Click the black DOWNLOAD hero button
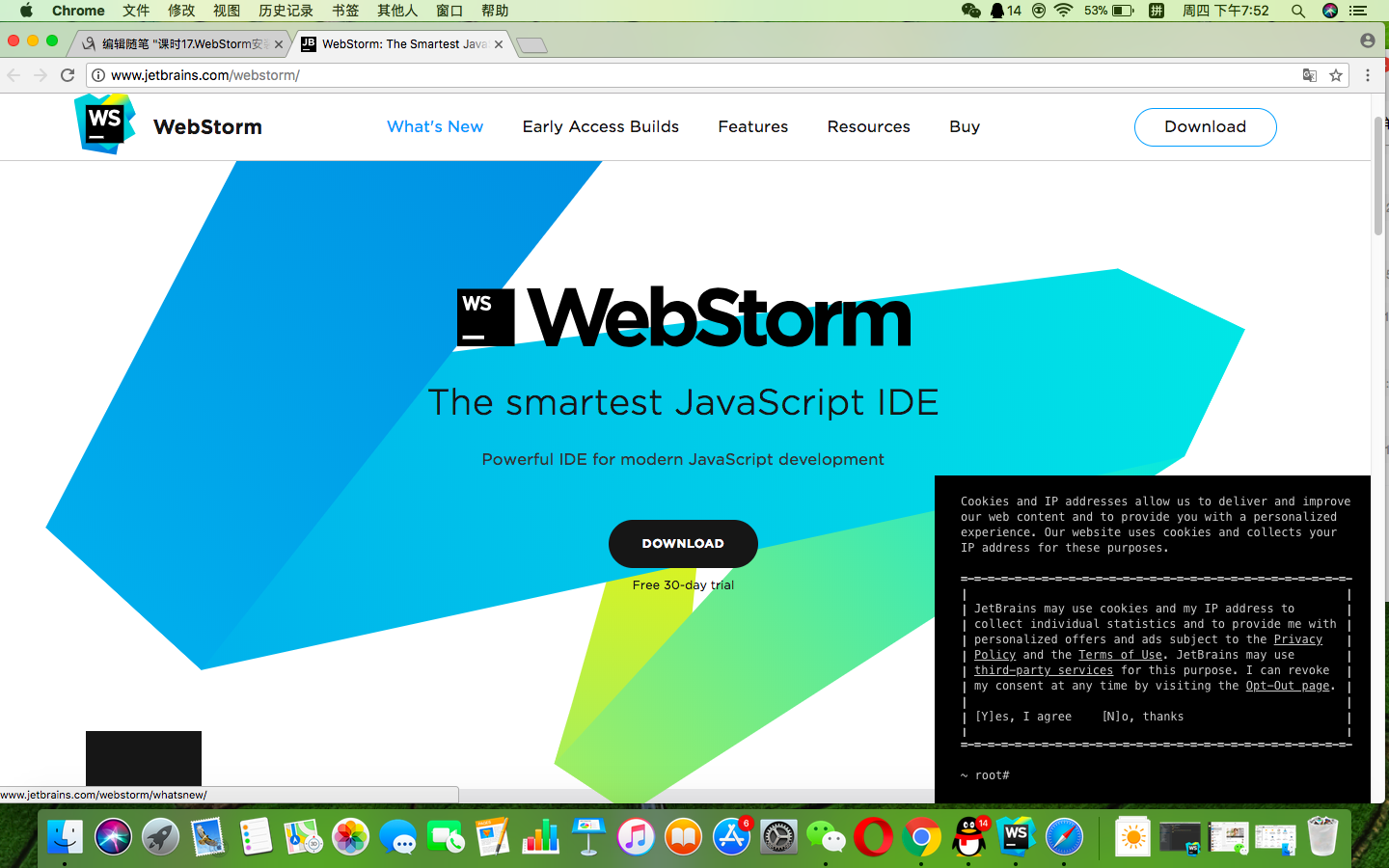Viewport: 1389px width, 868px height. [x=683, y=544]
